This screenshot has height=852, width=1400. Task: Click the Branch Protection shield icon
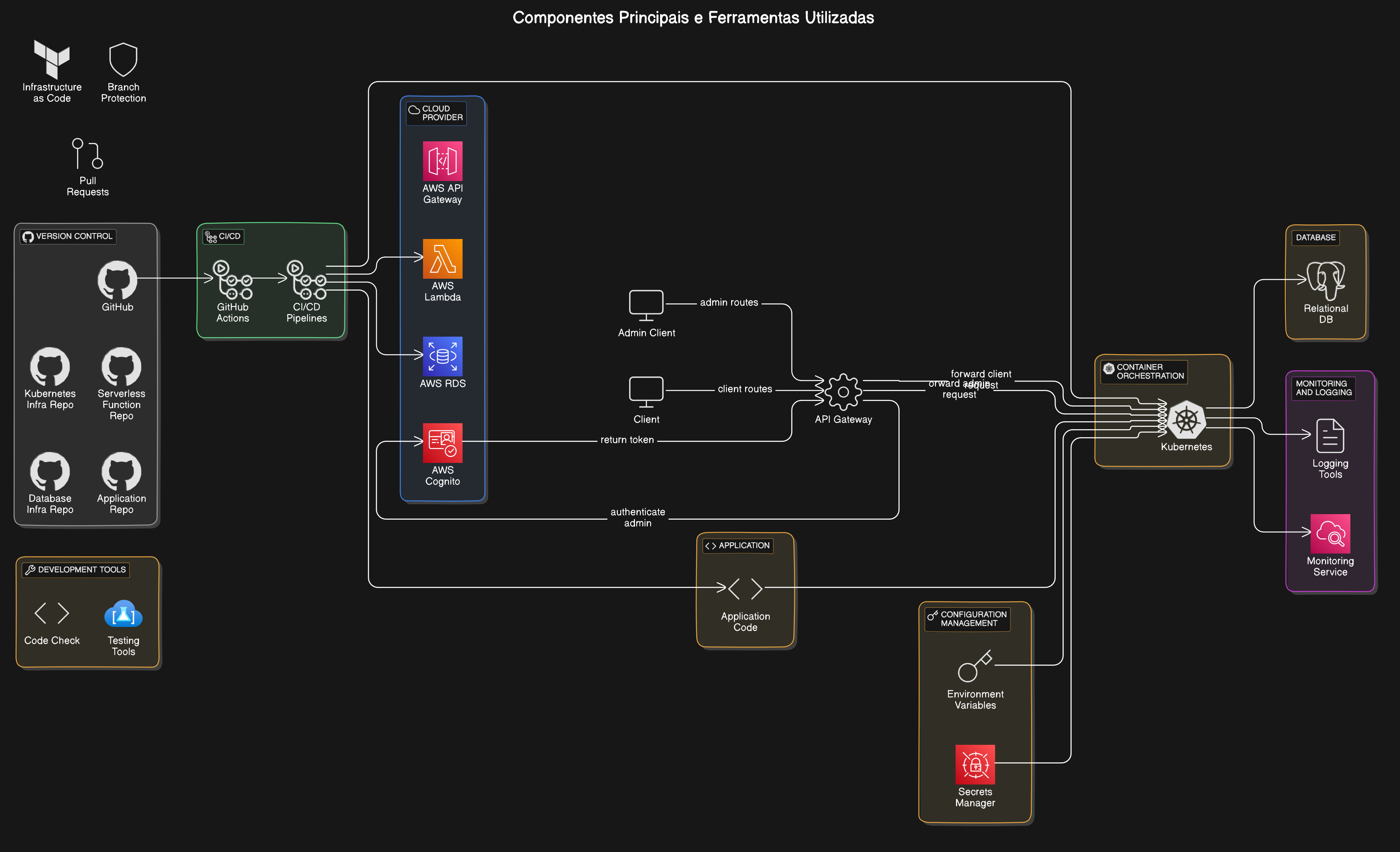point(123,60)
